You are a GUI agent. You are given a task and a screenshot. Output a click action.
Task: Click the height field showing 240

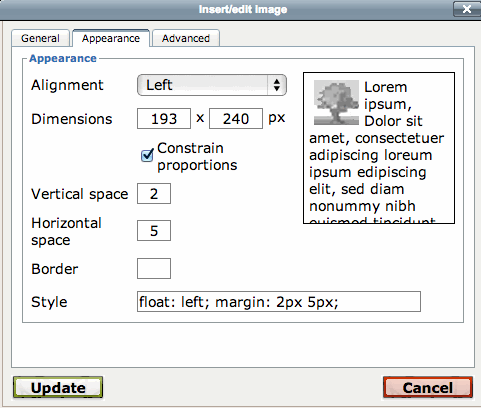tap(236, 118)
